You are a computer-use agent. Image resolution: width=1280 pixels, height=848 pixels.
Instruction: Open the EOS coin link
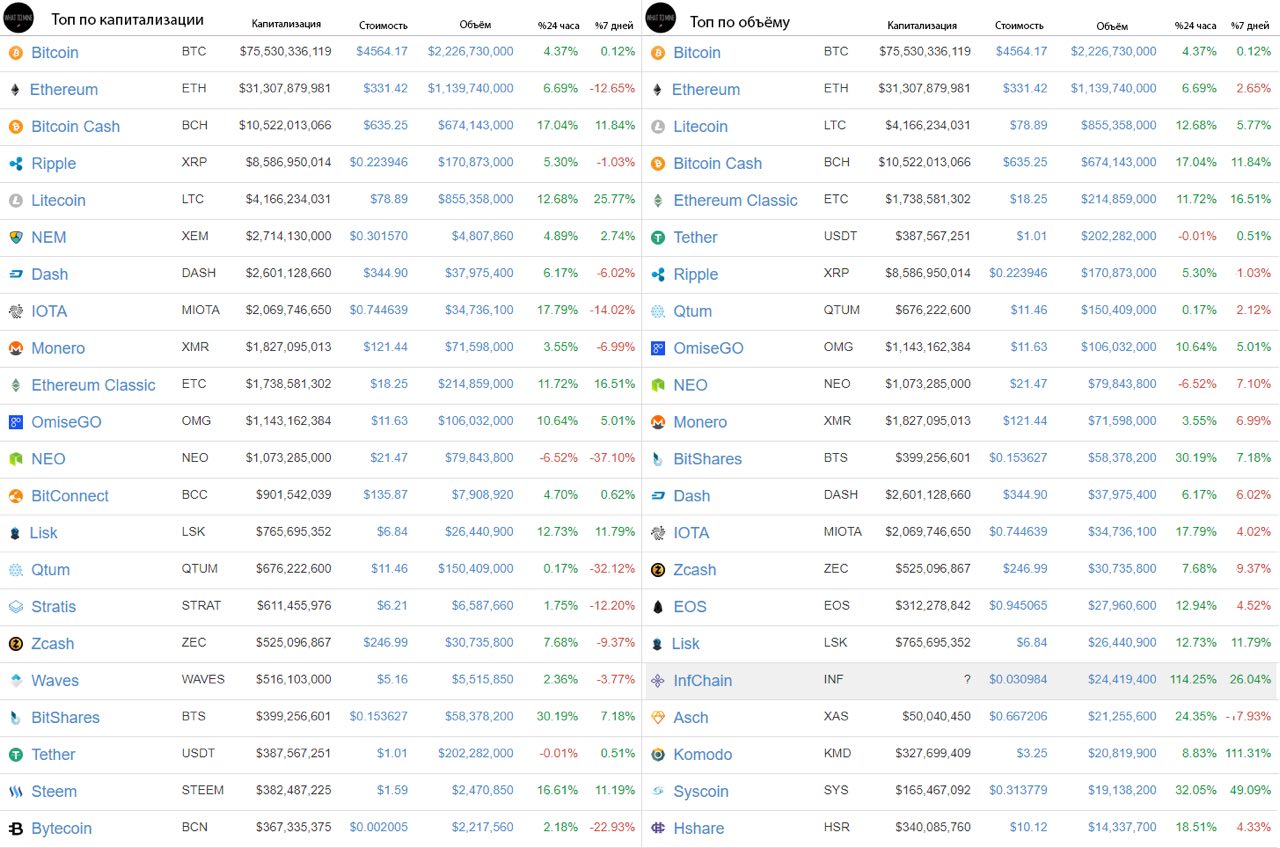[x=690, y=607]
